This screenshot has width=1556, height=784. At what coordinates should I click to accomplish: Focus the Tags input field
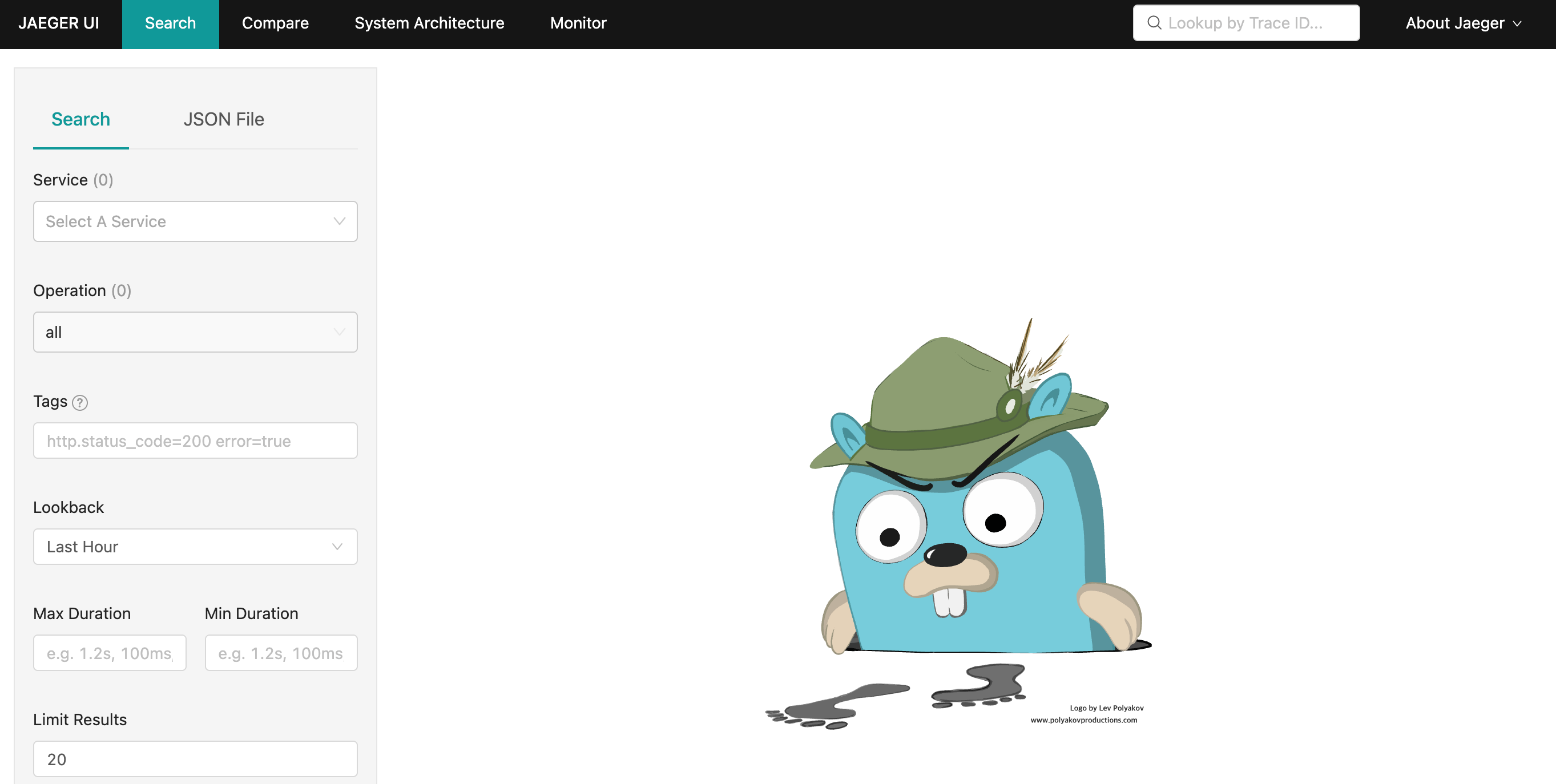point(195,441)
